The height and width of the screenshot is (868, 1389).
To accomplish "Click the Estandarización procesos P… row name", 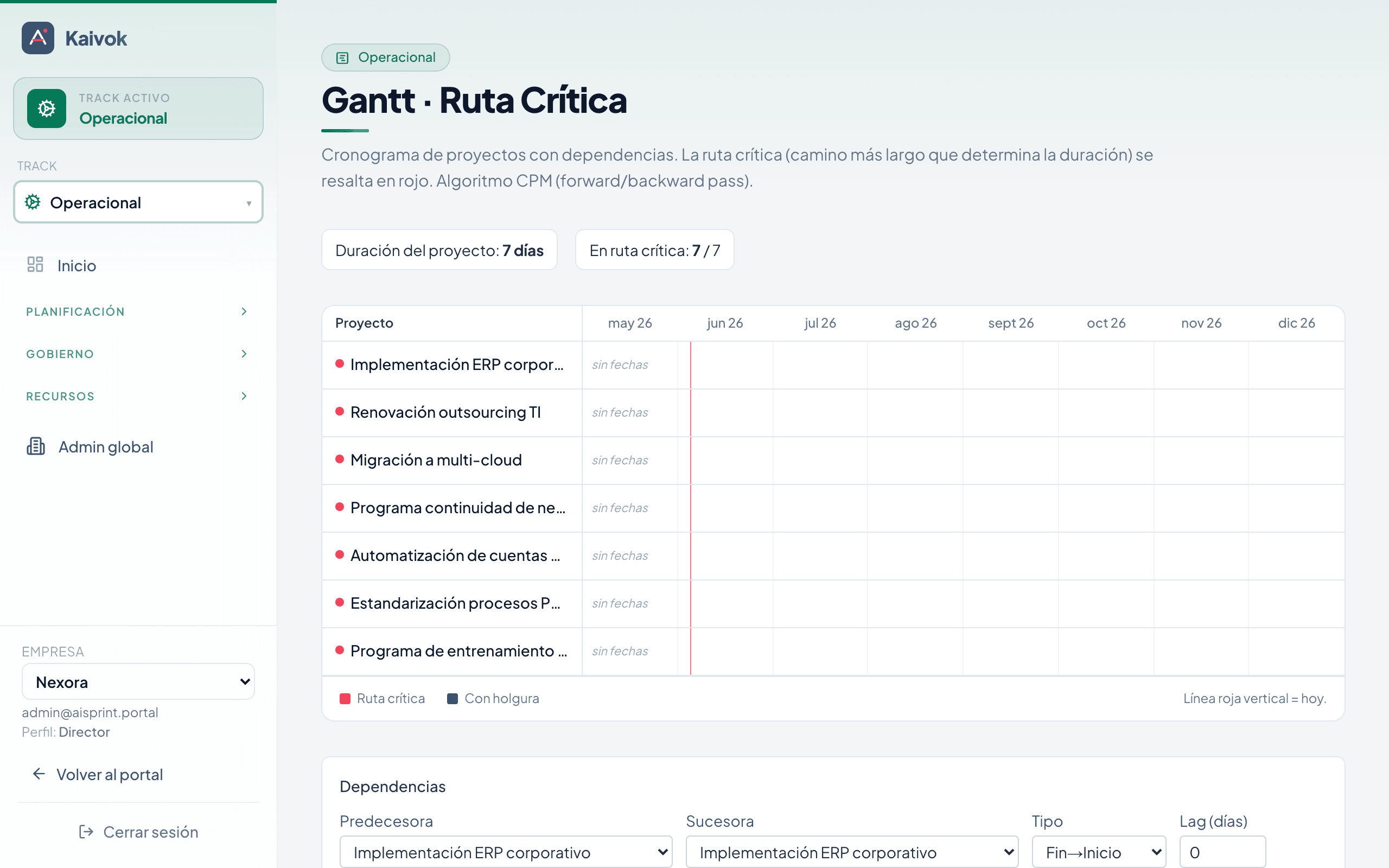I will (x=455, y=603).
